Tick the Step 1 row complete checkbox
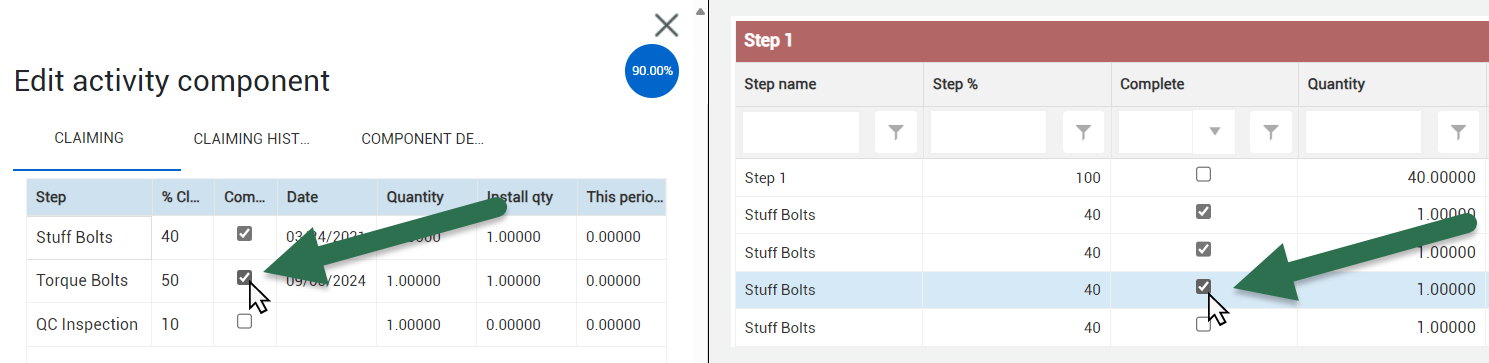The height and width of the screenshot is (363, 1489). point(1204,174)
